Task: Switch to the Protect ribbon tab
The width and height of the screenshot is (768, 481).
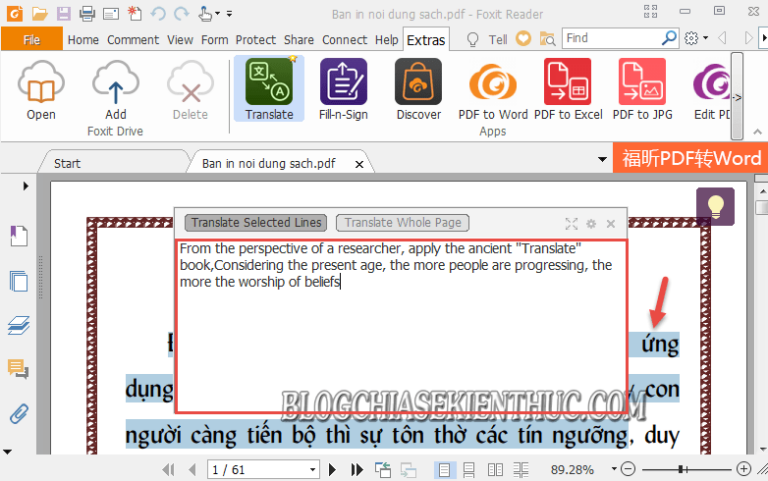Action: point(256,40)
